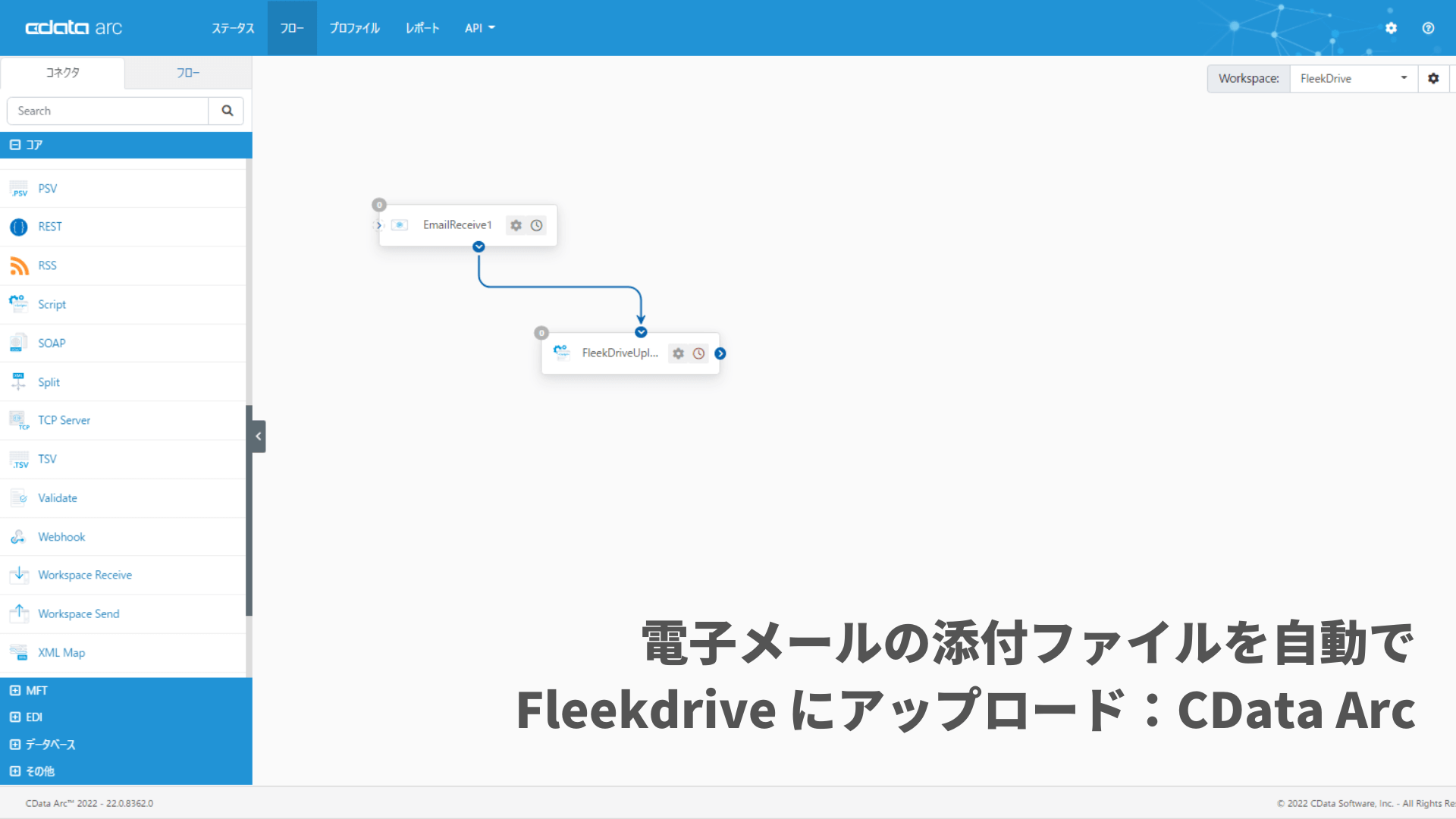Select the TCP Server connector
The width and height of the screenshot is (1456, 819).
[x=64, y=420]
